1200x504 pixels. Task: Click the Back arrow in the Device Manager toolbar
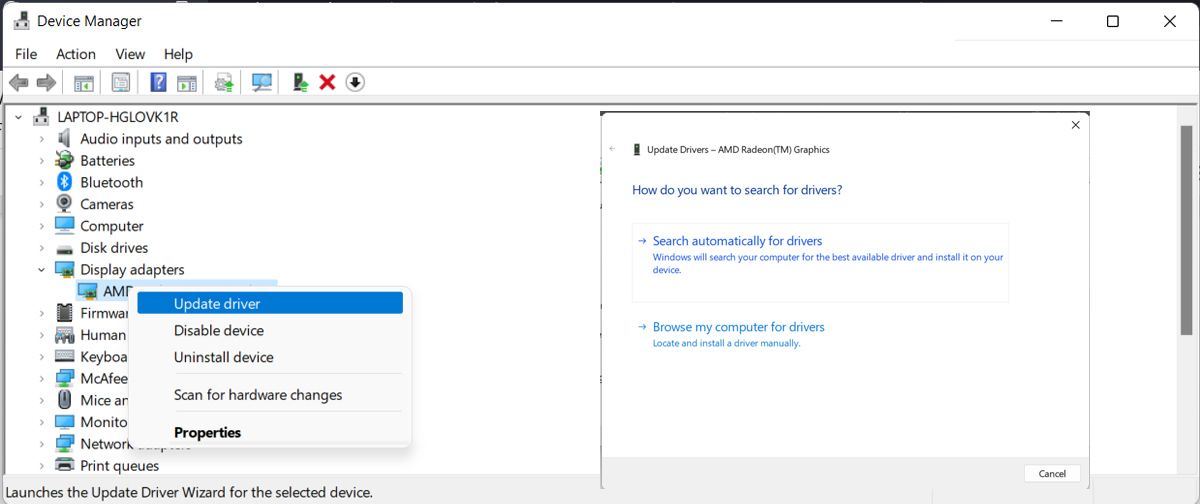point(18,82)
